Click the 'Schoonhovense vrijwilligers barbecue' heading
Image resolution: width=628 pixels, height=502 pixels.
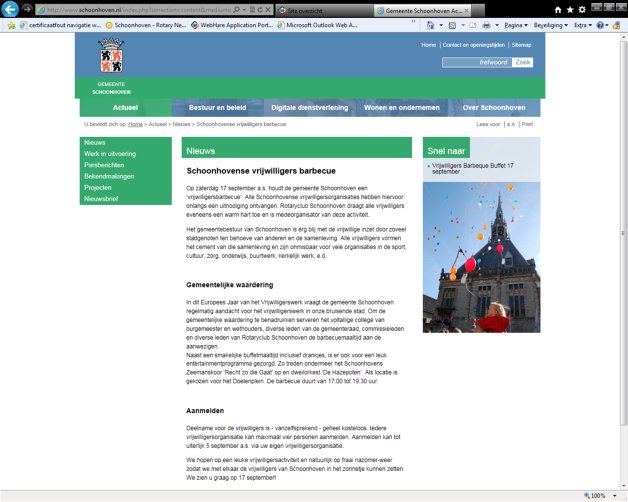pyautogui.click(x=261, y=171)
